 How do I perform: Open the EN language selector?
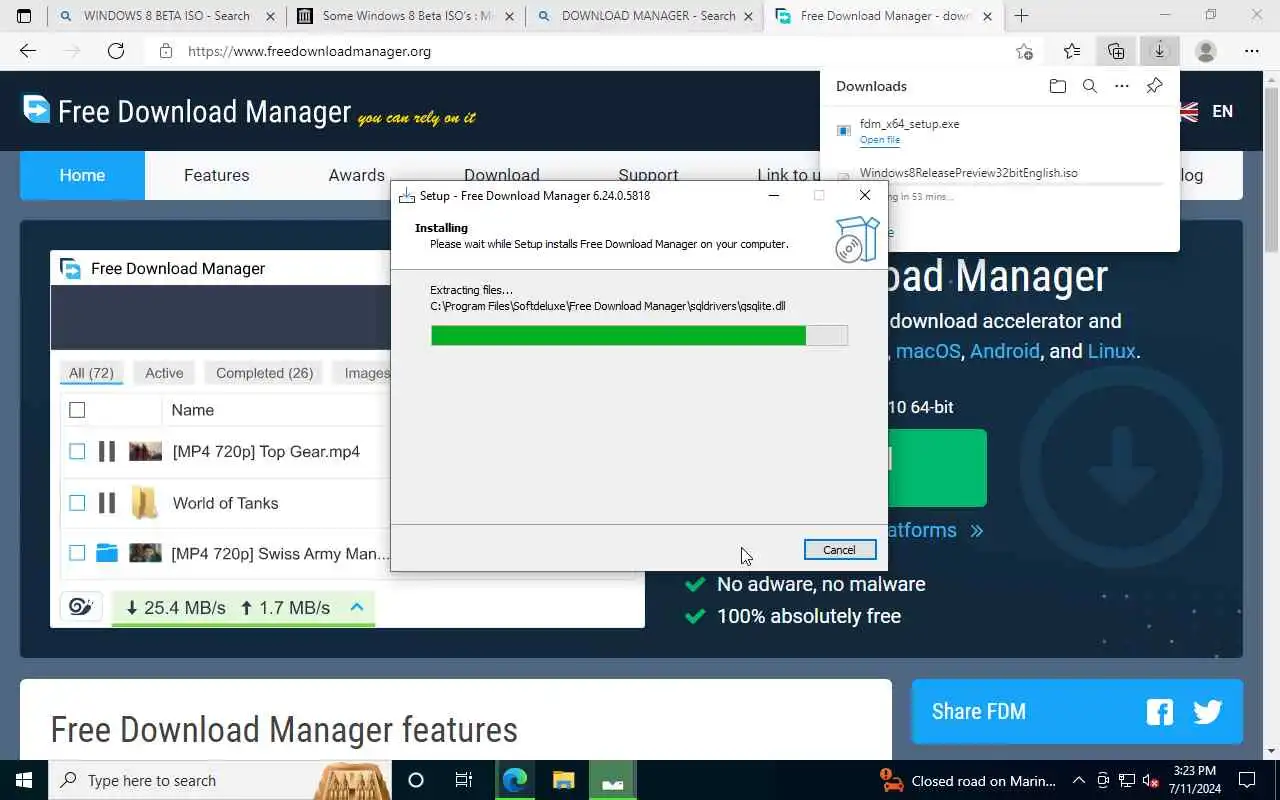pyautogui.click(x=1222, y=111)
